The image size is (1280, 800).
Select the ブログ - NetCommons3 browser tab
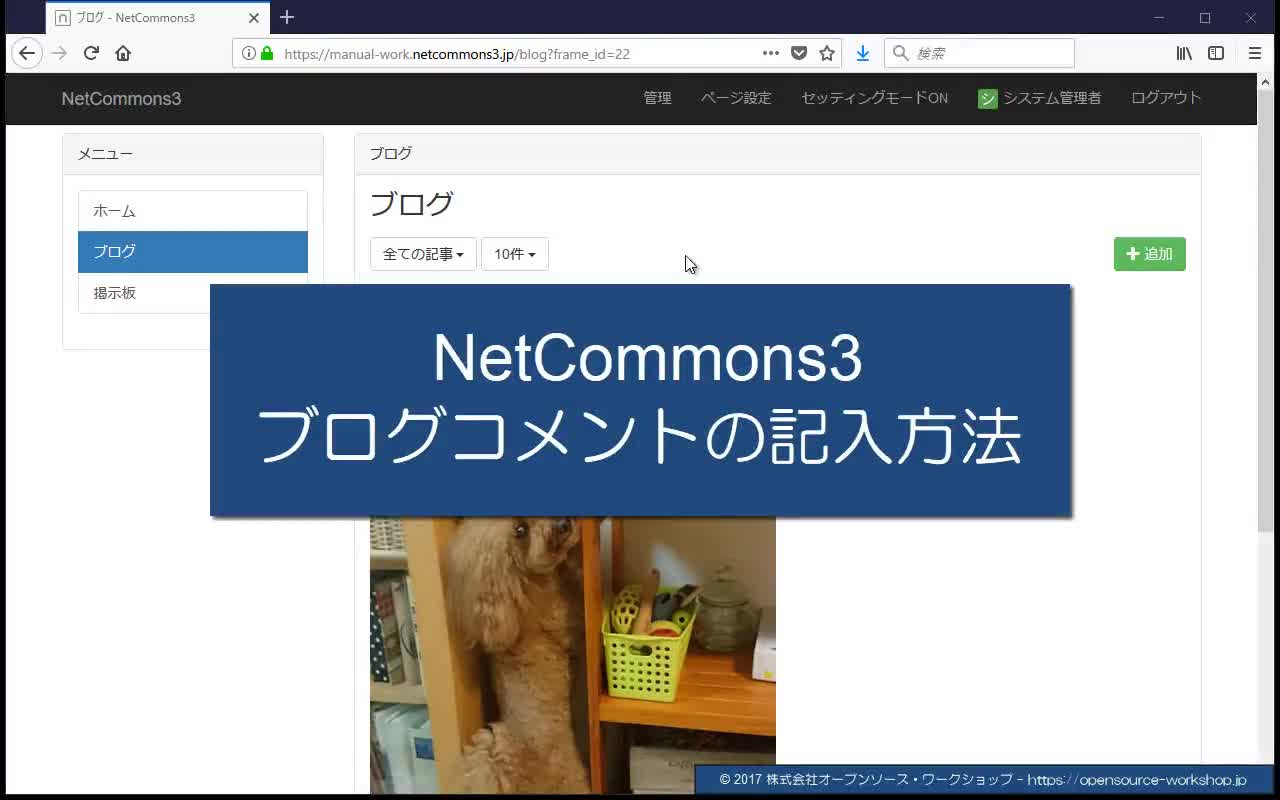point(157,18)
